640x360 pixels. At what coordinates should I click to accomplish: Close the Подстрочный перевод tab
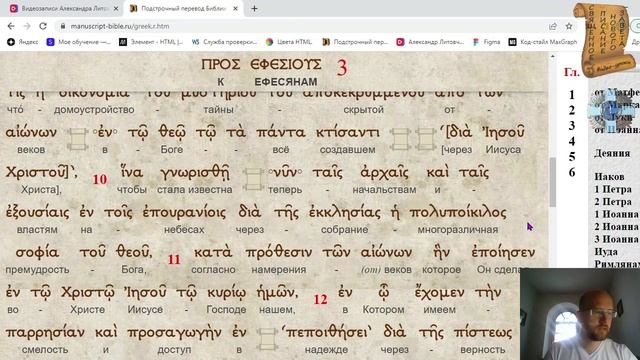[x=236, y=8]
